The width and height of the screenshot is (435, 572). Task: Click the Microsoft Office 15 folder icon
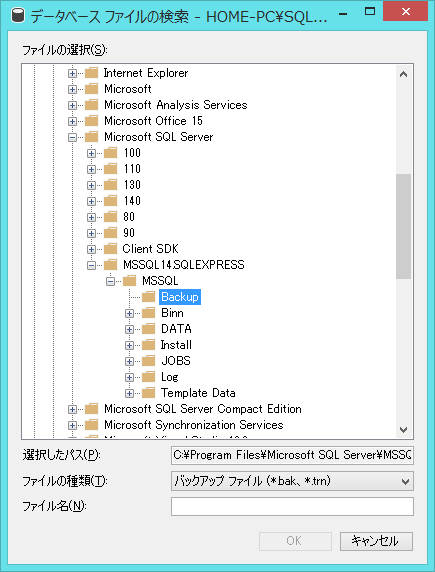[92, 121]
